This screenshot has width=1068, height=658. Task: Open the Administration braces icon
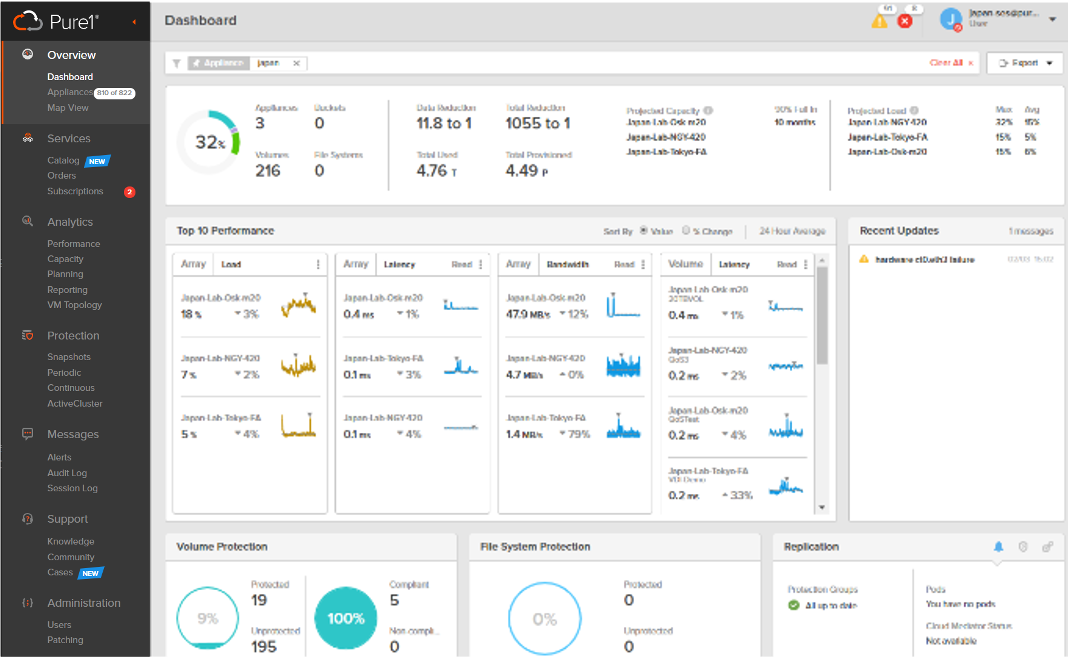pyautogui.click(x=27, y=603)
